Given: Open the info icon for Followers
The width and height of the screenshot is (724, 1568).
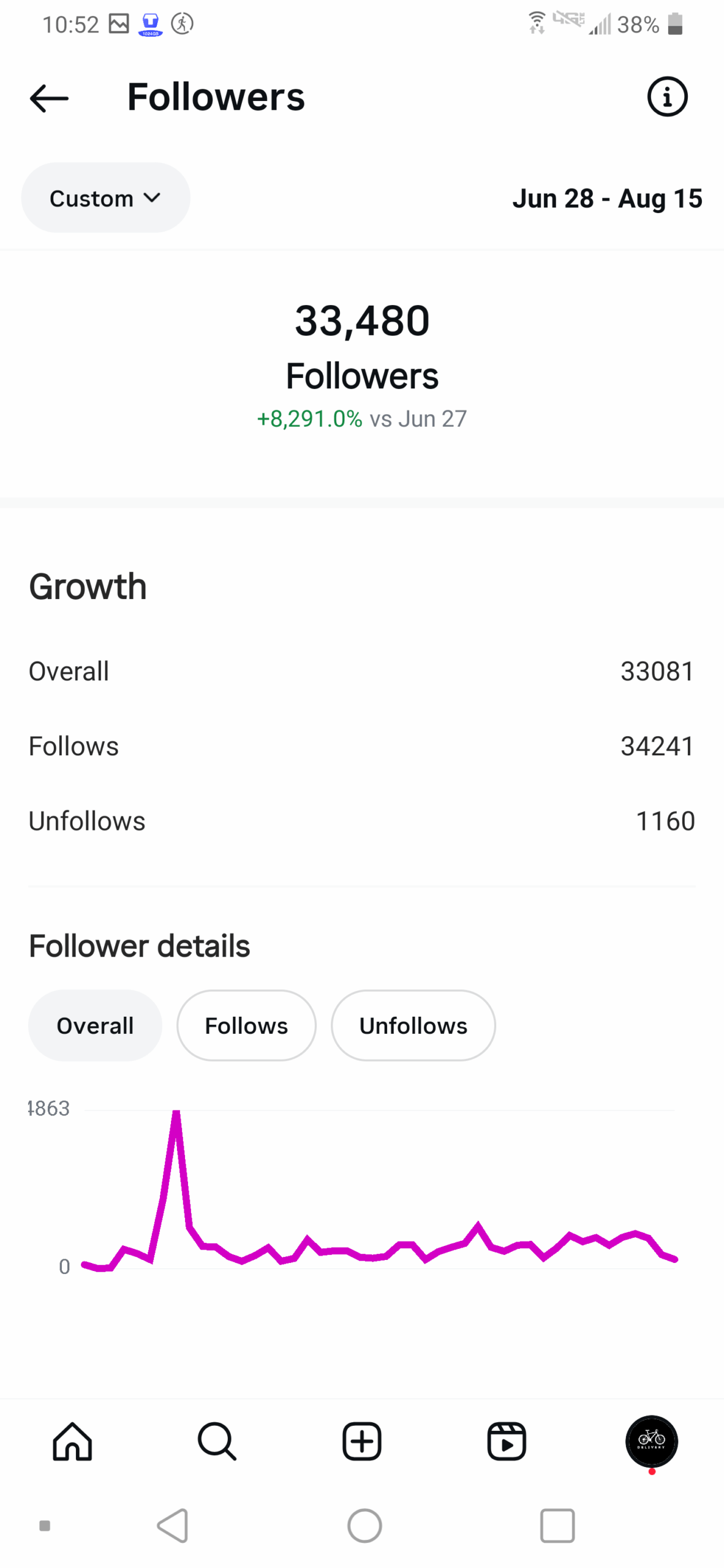Looking at the screenshot, I should pyautogui.click(x=667, y=97).
